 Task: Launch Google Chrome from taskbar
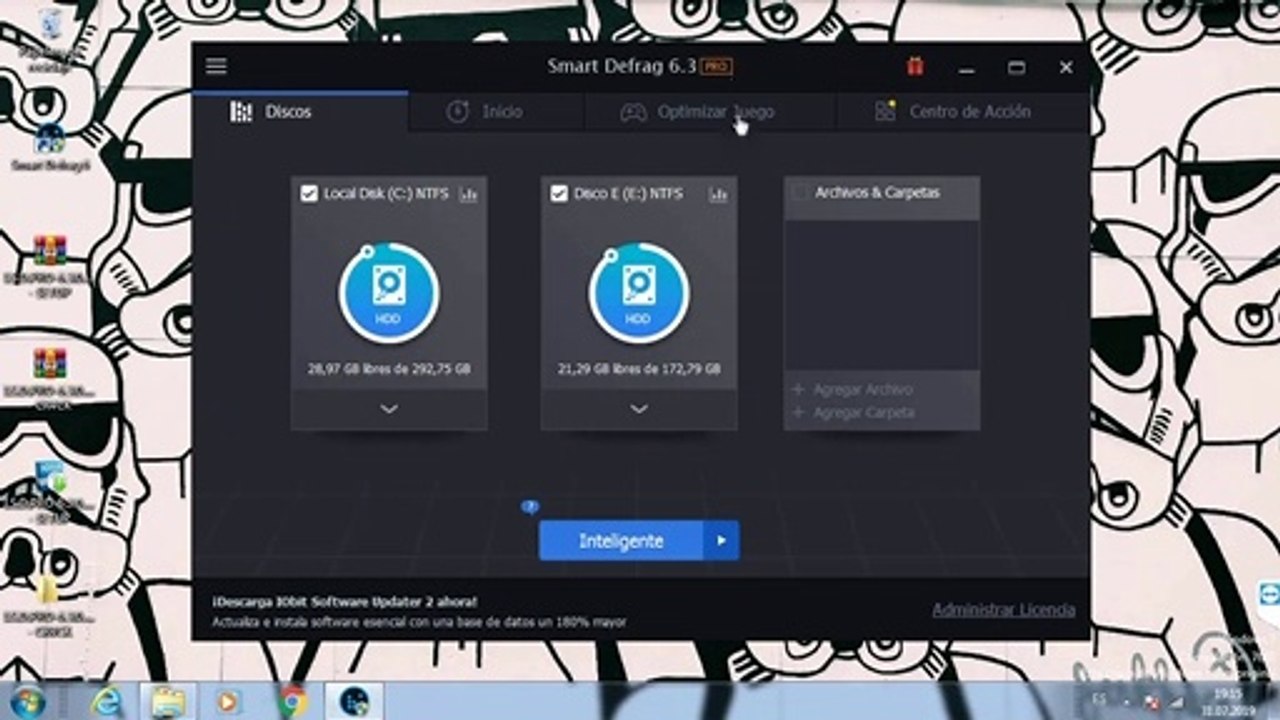pos(293,701)
